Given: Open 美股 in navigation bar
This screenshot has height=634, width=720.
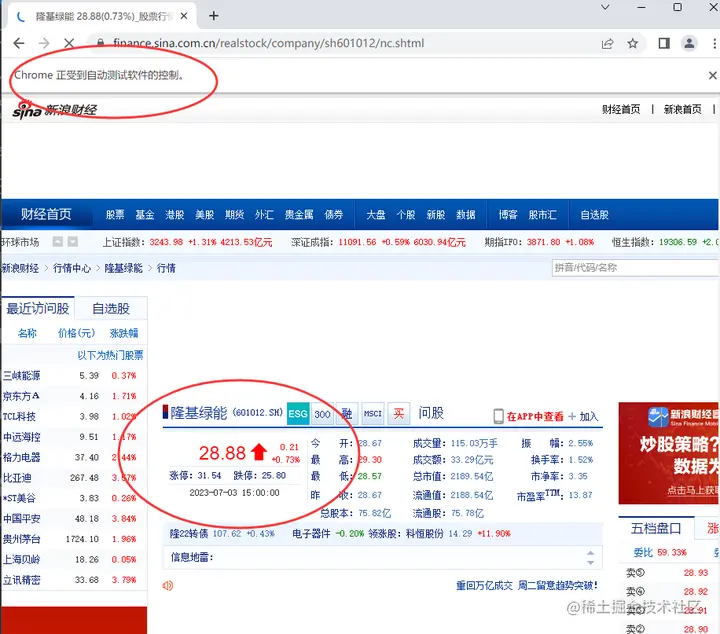Looking at the screenshot, I should click(x=204, y=214).
